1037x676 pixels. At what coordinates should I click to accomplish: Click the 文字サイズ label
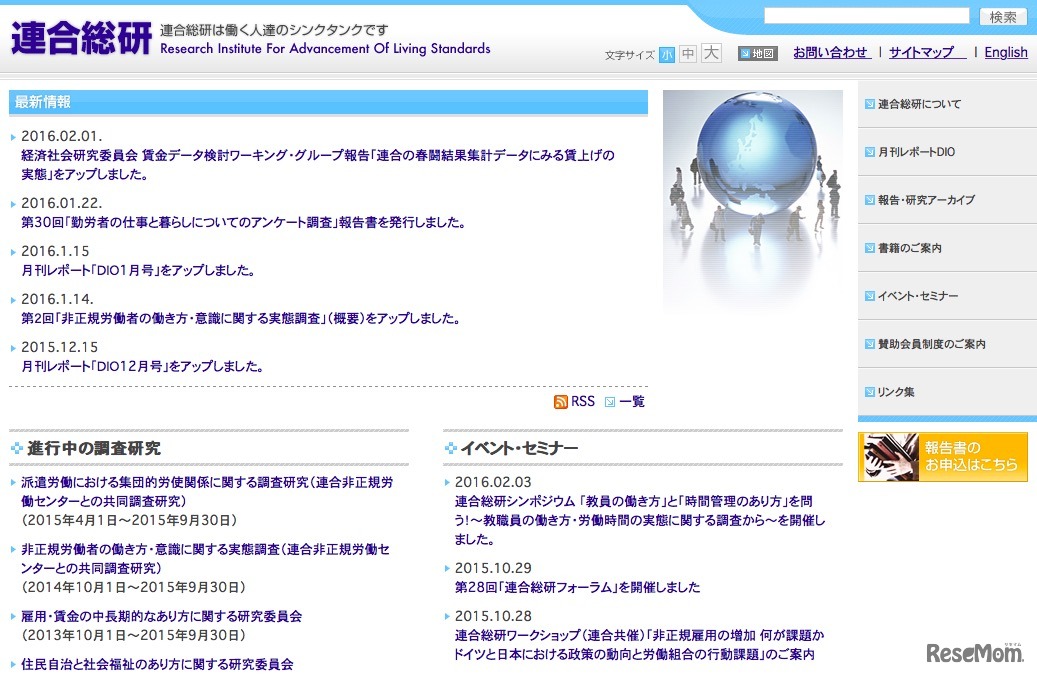click(x=630, y=56)
